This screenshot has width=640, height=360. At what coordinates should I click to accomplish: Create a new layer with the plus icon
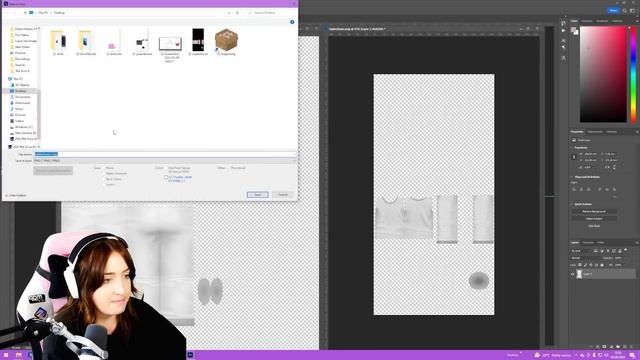pyautogui.click(x=624, y=347)
